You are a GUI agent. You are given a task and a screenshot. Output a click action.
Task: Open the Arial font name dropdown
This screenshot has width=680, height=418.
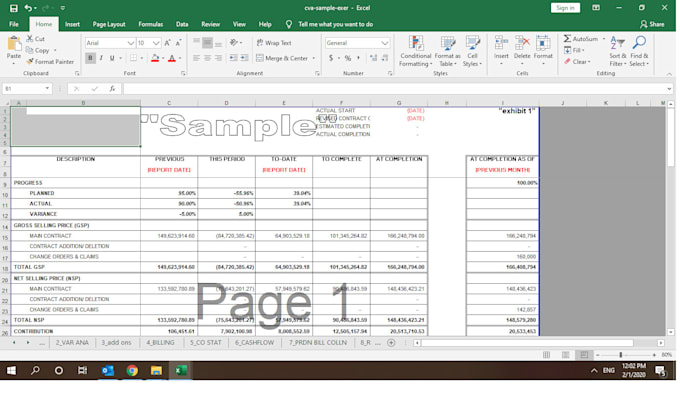131,43
